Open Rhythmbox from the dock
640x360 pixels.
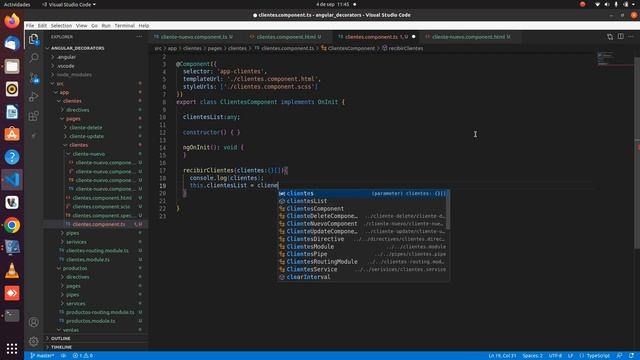point(12,89)
